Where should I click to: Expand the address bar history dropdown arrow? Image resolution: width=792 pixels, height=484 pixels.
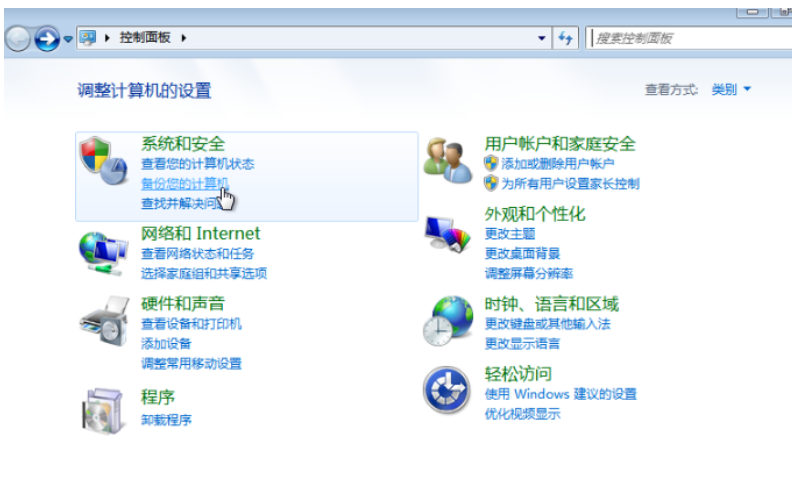(542, 38)
